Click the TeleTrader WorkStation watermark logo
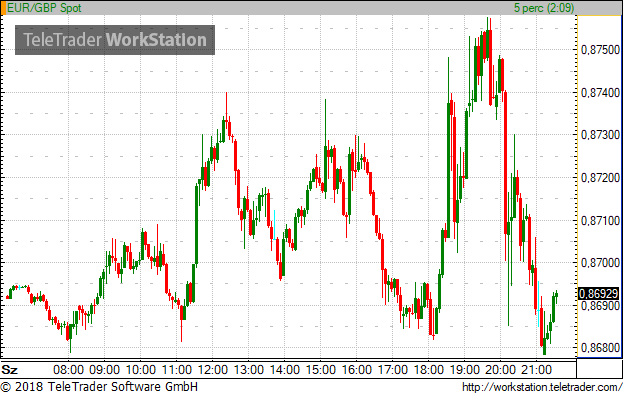The width and height of the screenshot is (623, 396). point(115,40)
